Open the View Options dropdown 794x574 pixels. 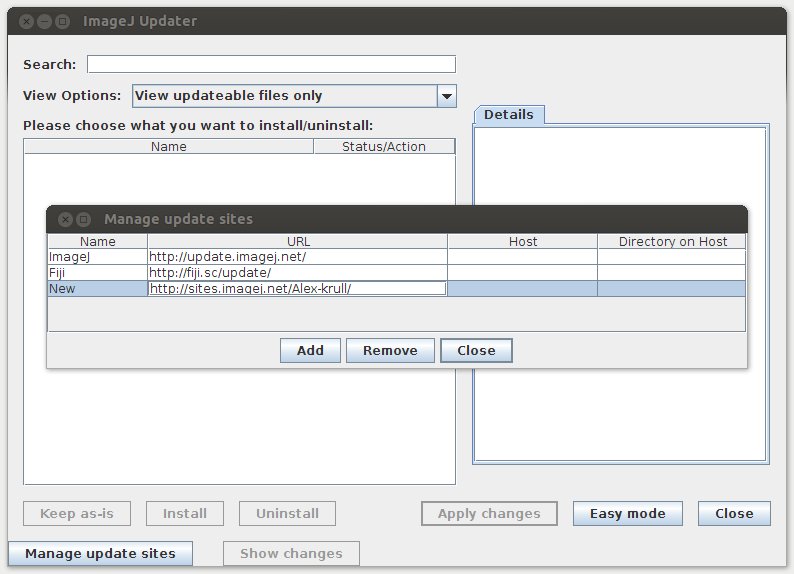click(x=294, y=96)
